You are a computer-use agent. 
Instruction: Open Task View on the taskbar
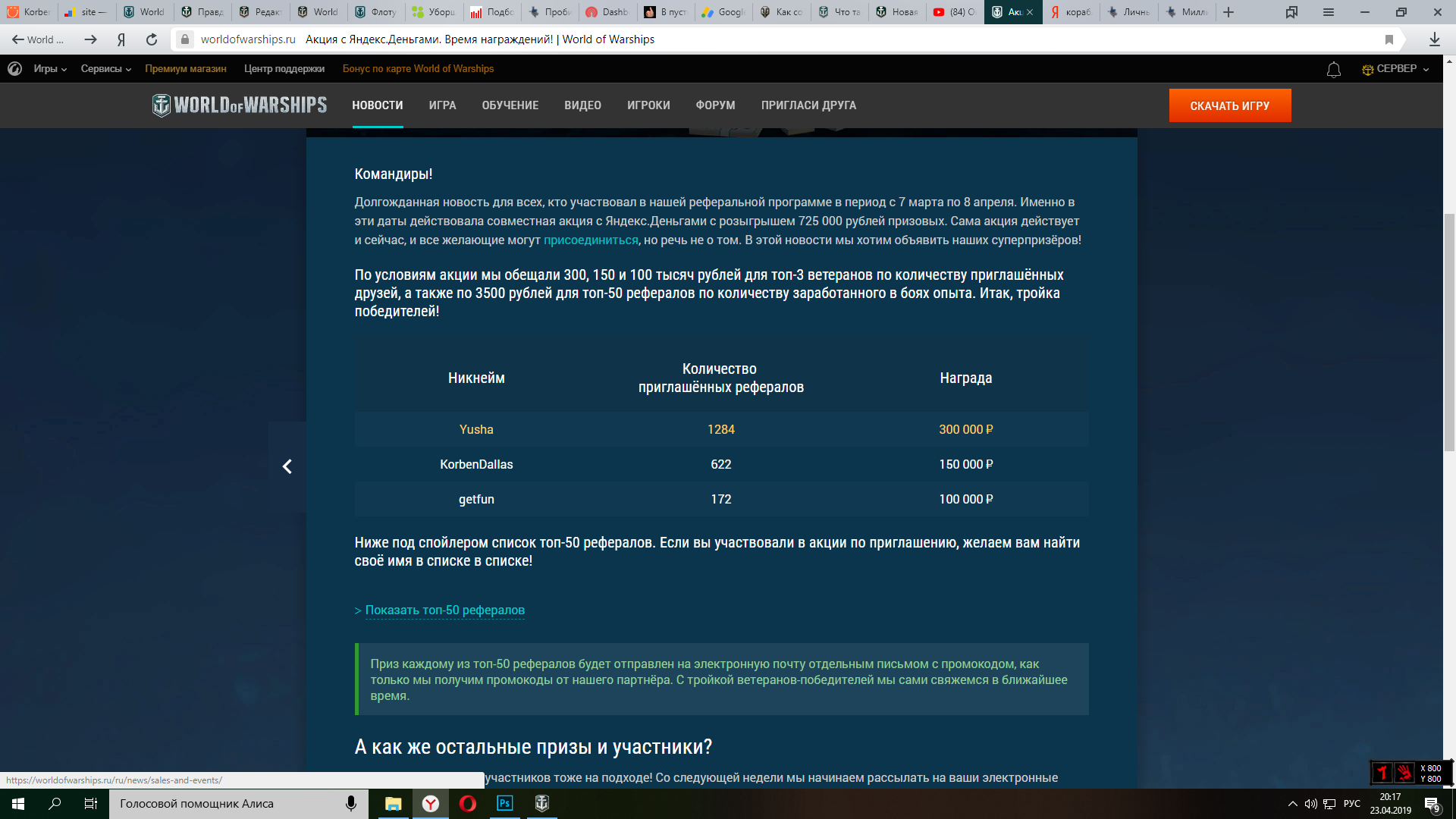point(91,804)
